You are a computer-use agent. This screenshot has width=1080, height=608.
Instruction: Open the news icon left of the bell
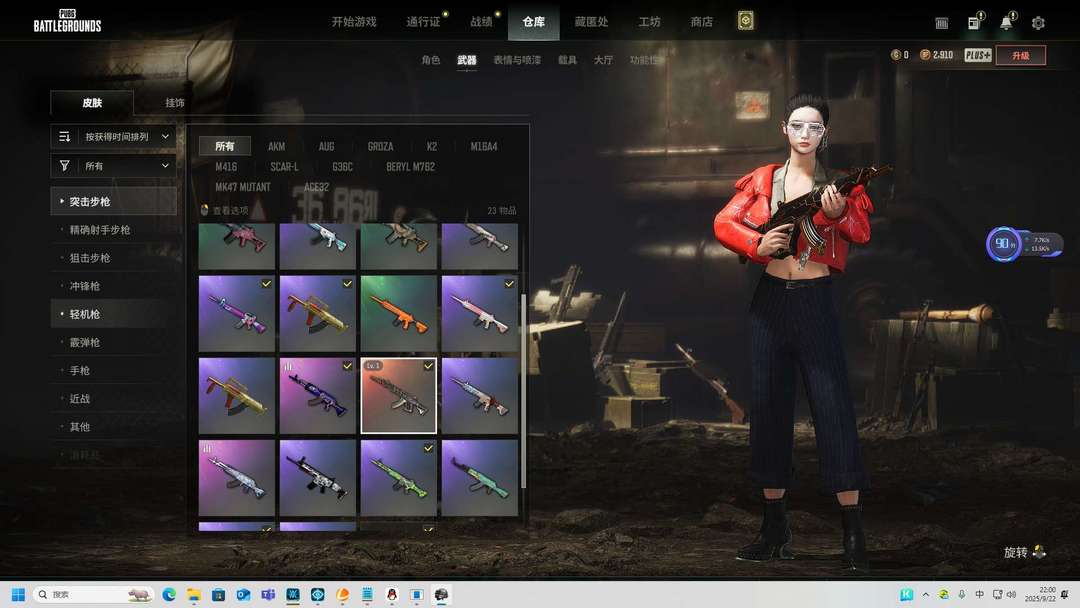point(974,23)
